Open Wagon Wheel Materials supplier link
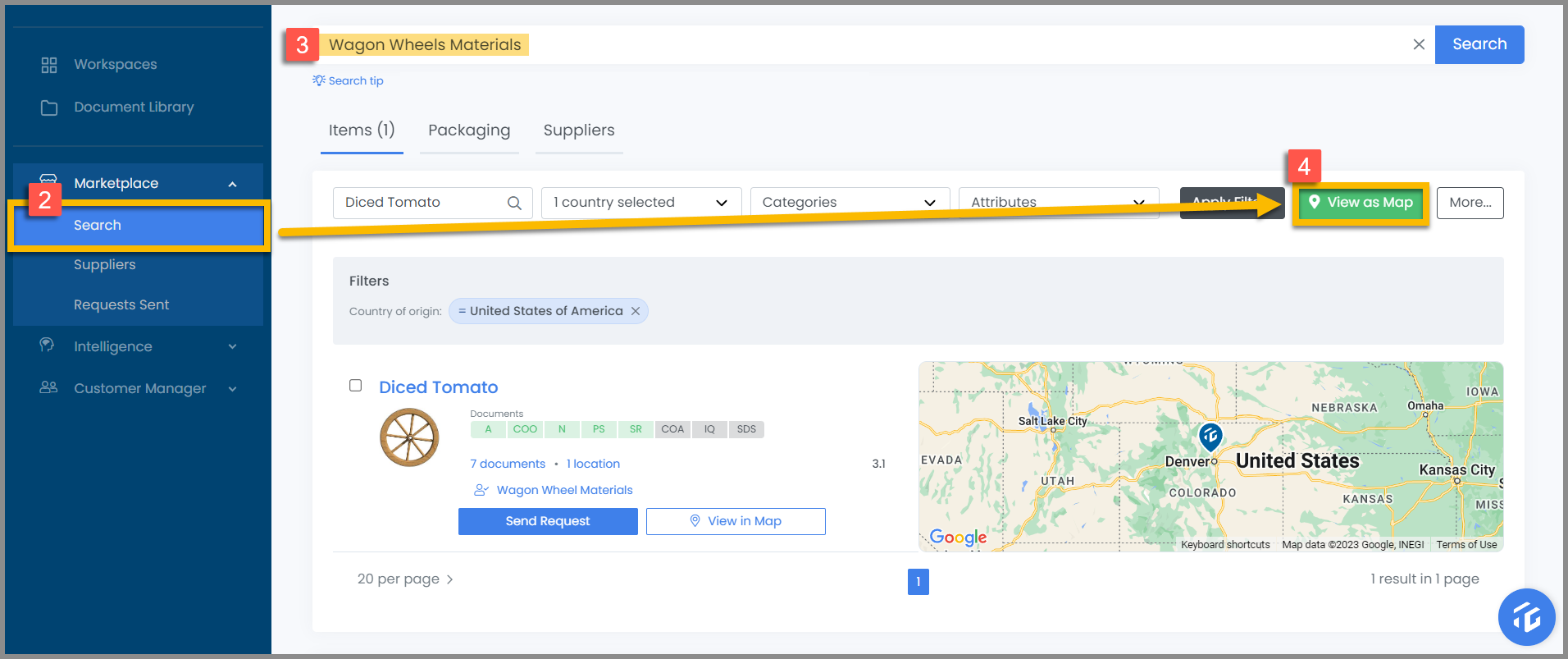1568x659 pixels. (x=564, y=490)
